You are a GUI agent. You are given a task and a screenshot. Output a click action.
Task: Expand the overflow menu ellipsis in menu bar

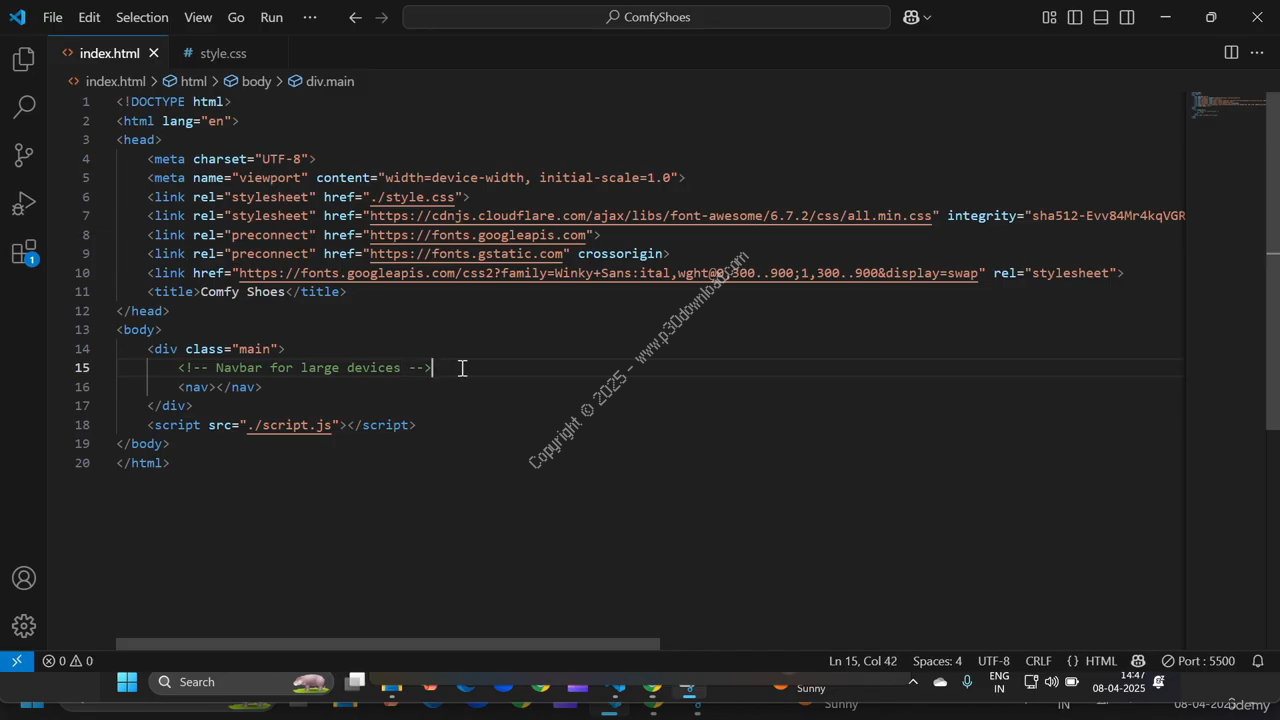310,17
